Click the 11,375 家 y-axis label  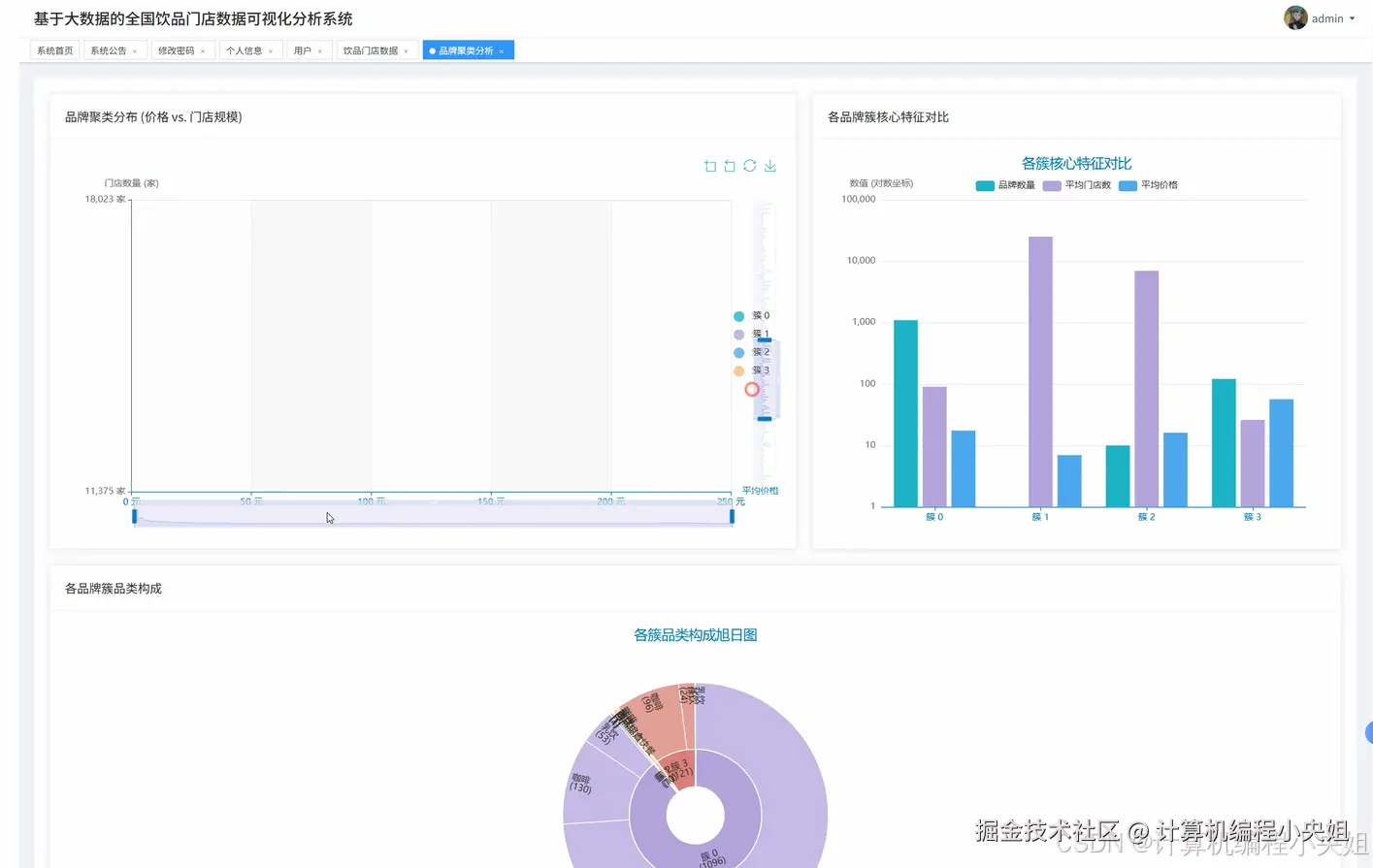105,491
